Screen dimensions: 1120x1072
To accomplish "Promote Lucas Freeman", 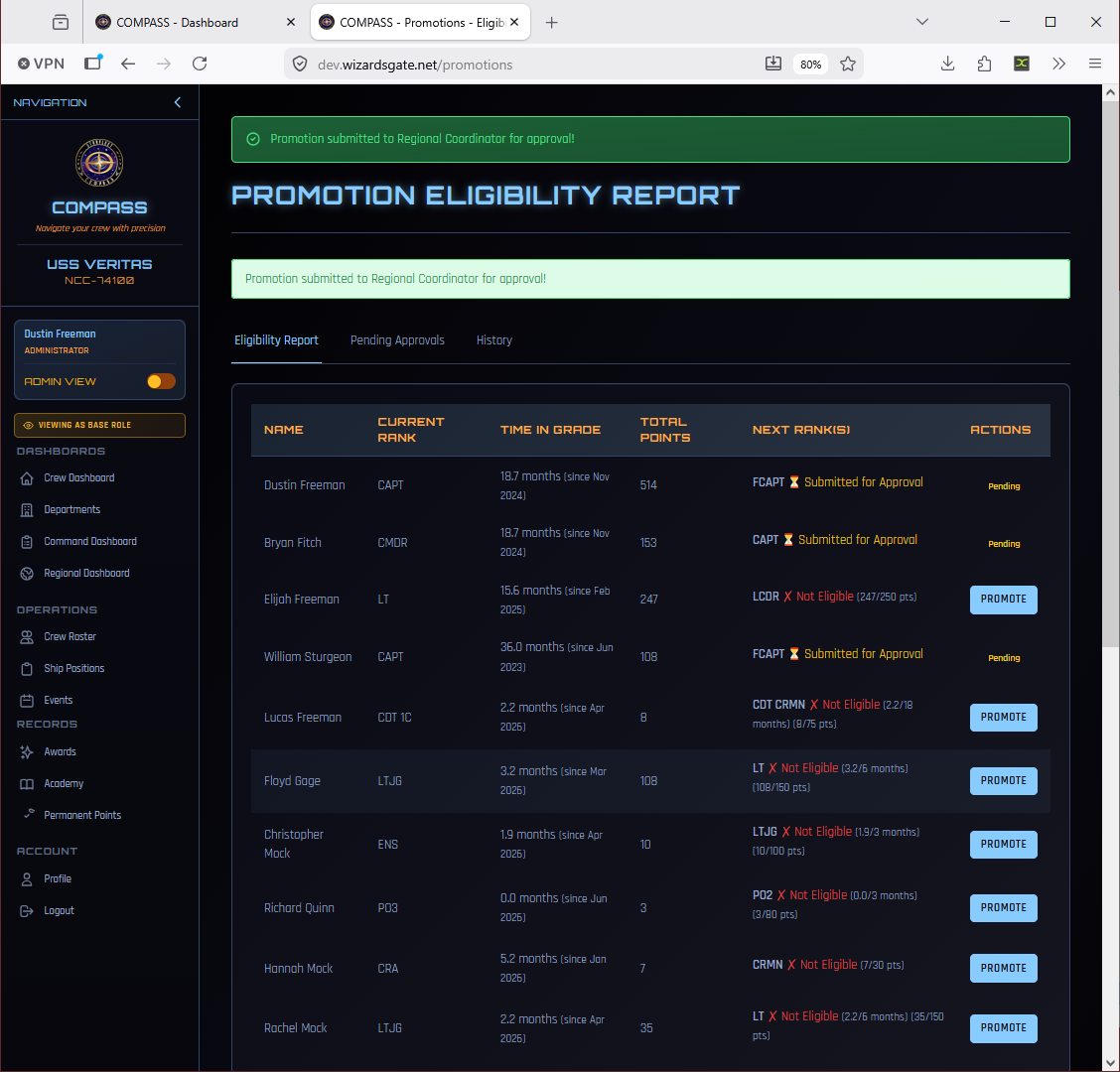I will (x=1003, y=717).
